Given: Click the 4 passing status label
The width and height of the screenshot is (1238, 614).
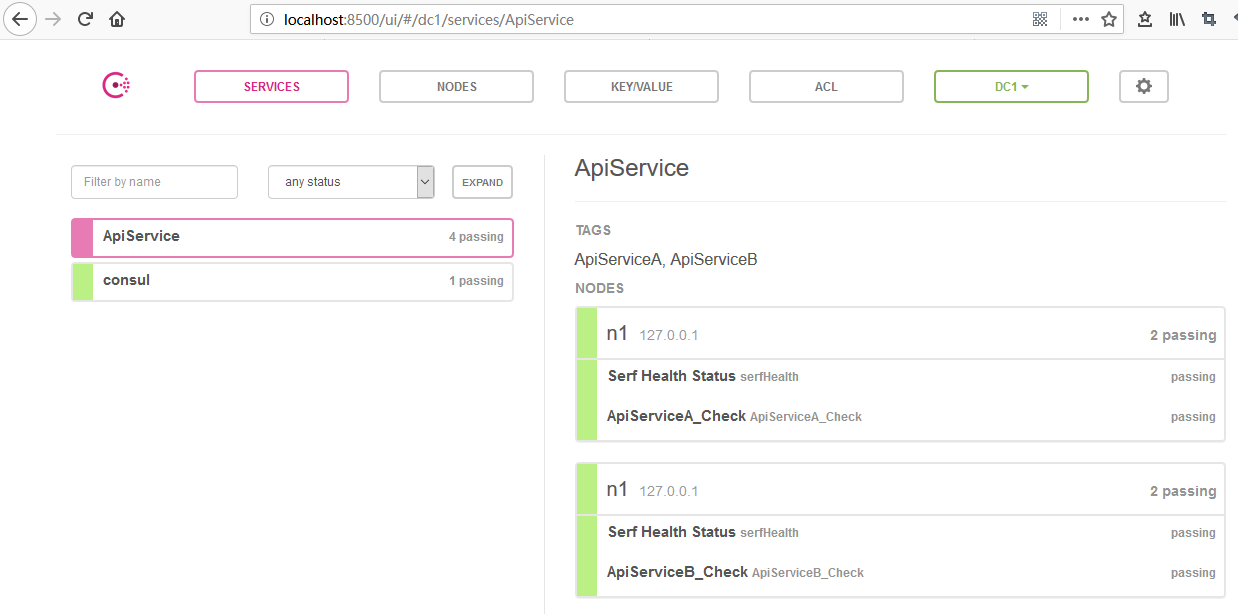Looking at the screenshot, I should 476,237.
